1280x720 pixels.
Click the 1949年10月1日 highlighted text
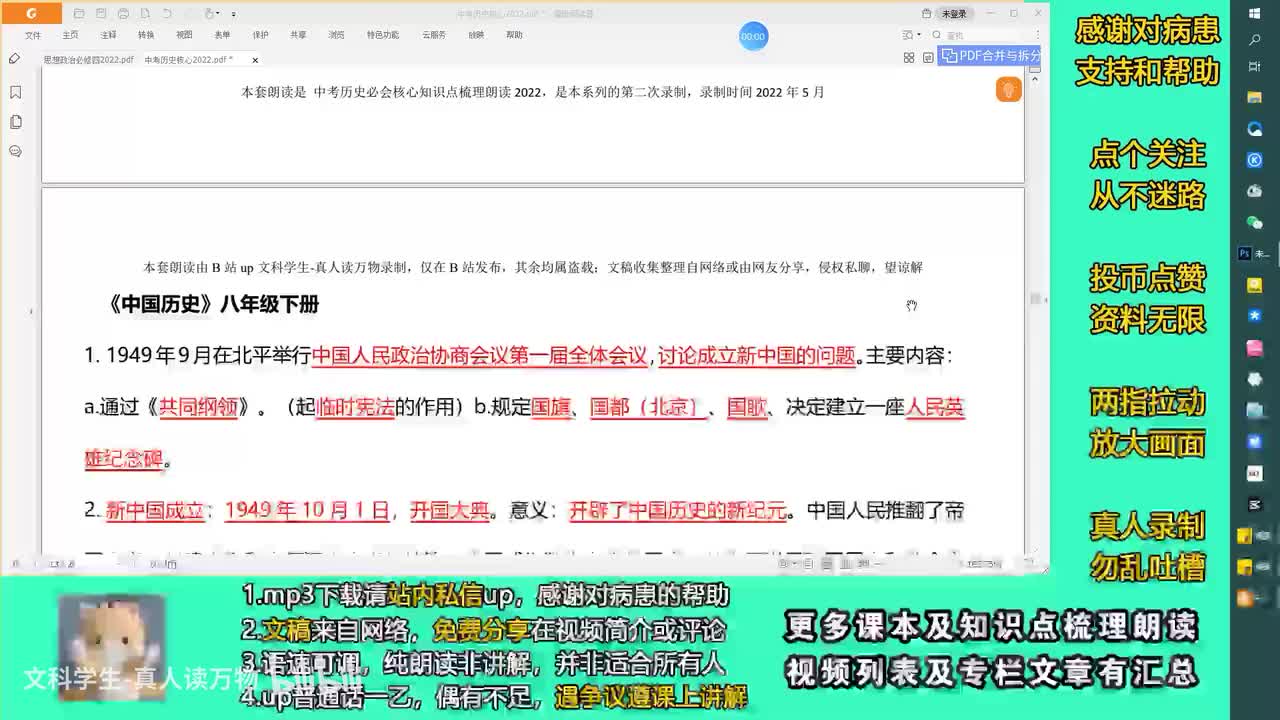coord(307,511)
